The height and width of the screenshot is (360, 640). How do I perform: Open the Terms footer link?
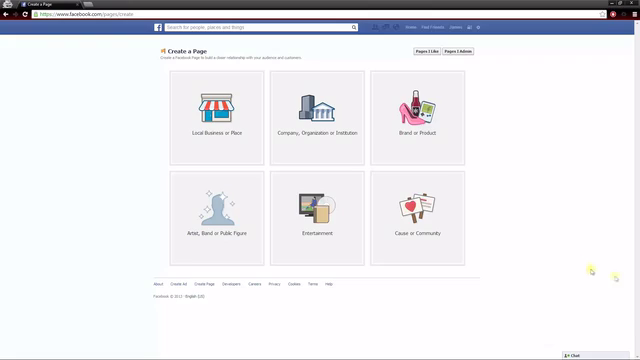click(313, 284)
